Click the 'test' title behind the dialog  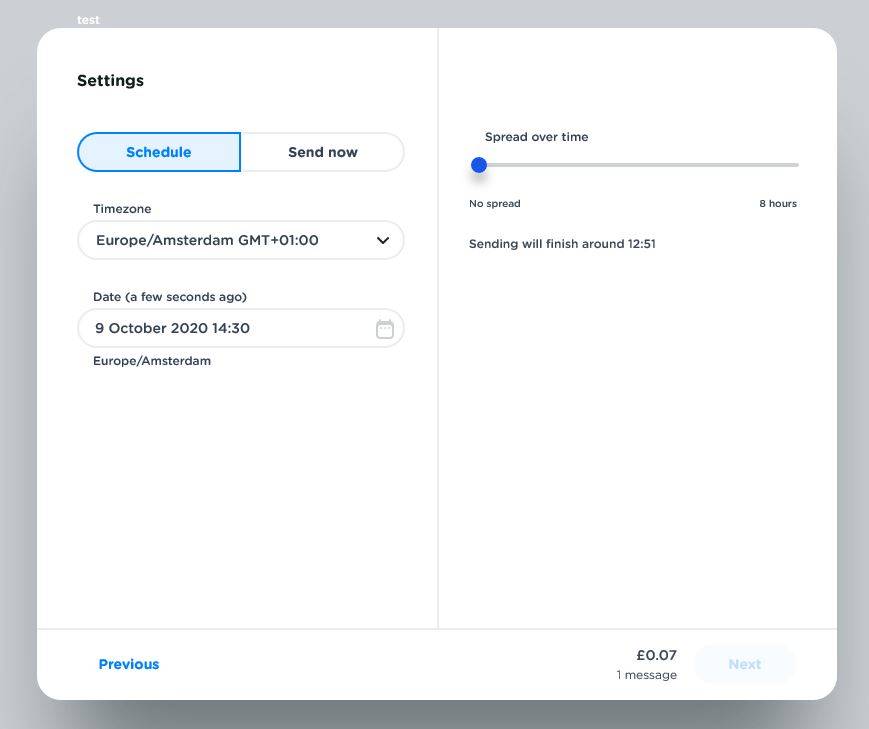(88, 20)
